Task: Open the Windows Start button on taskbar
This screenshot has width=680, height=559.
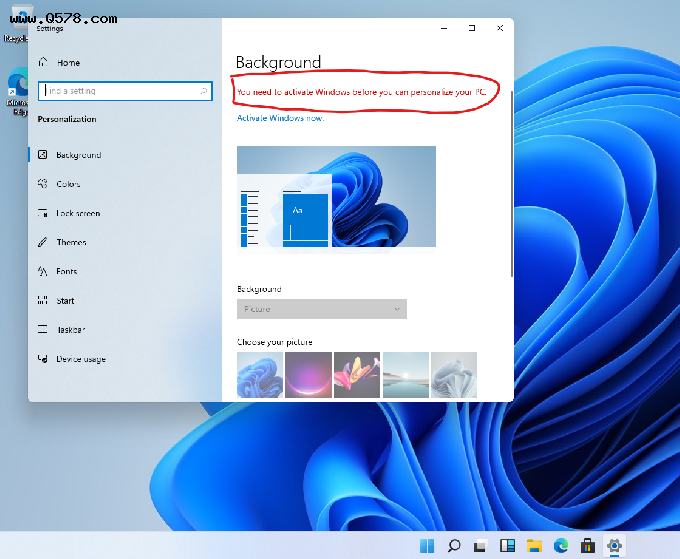Action: [427, 546]
